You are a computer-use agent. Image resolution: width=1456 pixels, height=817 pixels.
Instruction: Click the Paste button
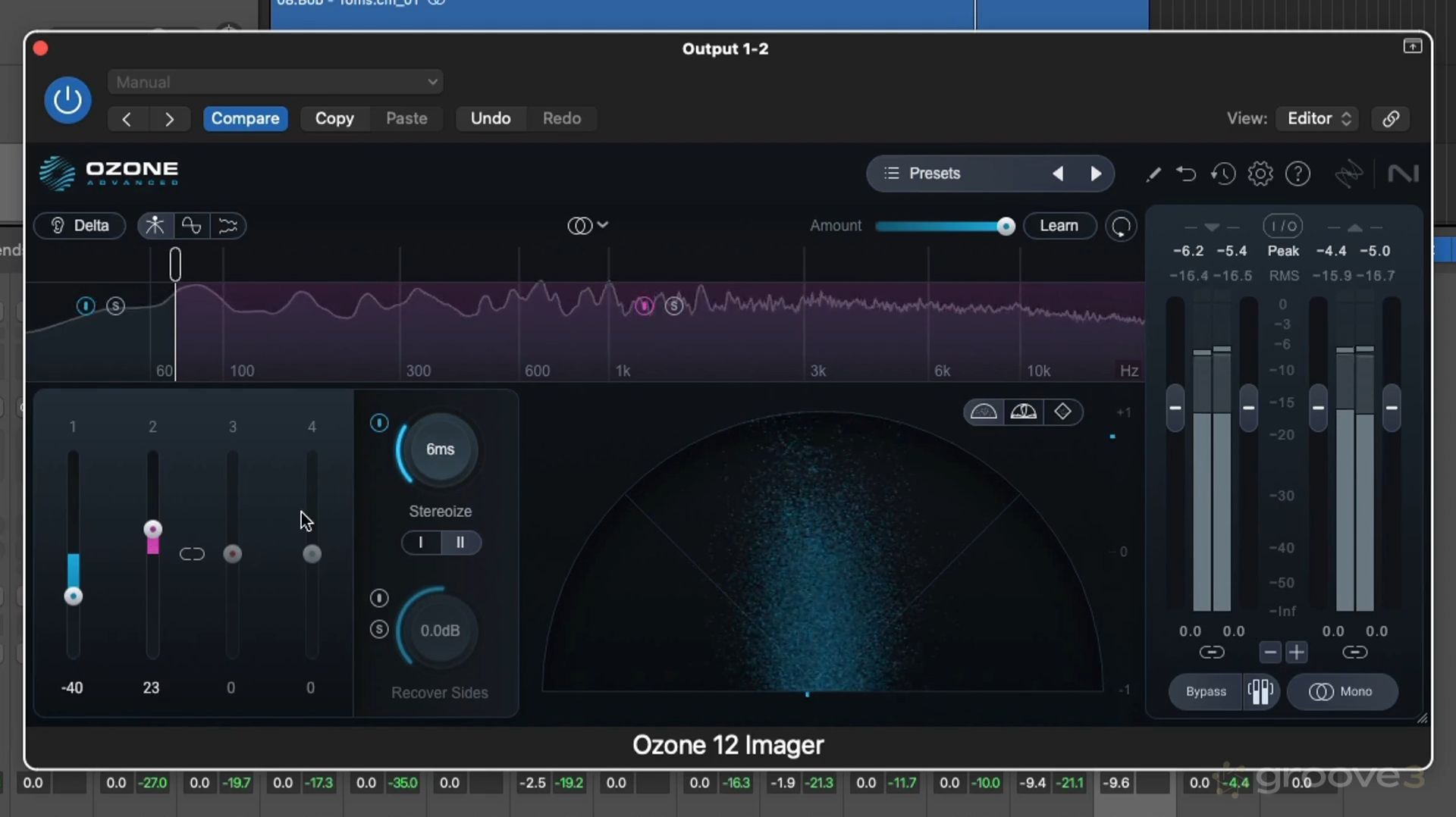click(406, 118)
